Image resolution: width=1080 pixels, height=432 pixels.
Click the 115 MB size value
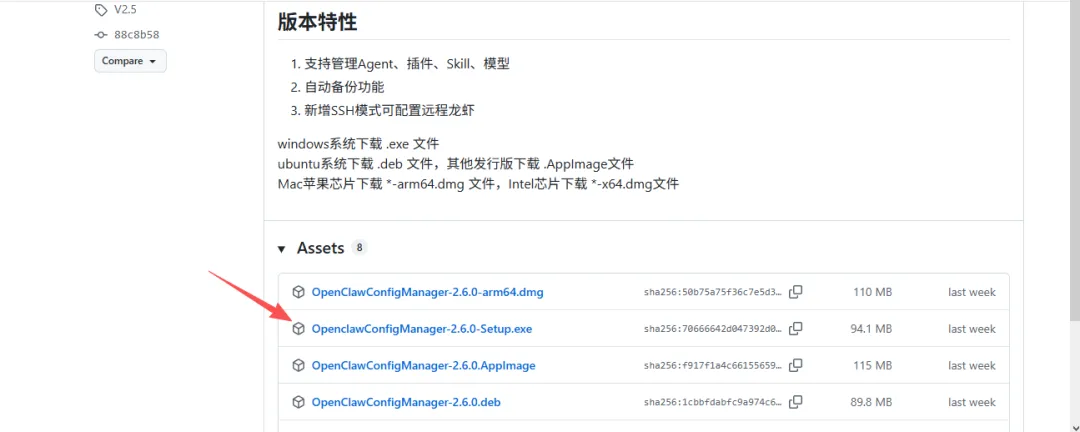872,365
